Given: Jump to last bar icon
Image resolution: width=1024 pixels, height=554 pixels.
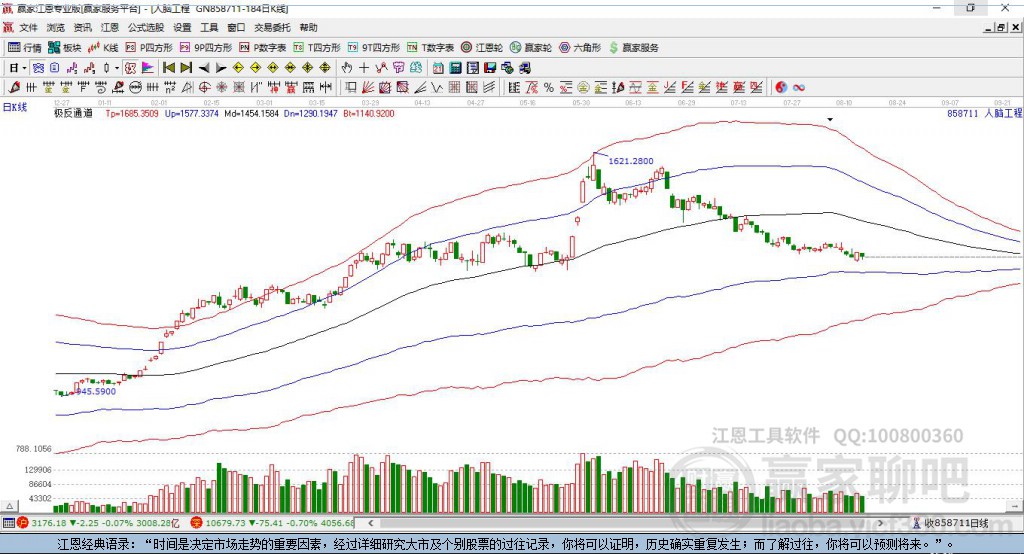Looking at the screenshot, I should pyautogui.click(x=186, y=67).
